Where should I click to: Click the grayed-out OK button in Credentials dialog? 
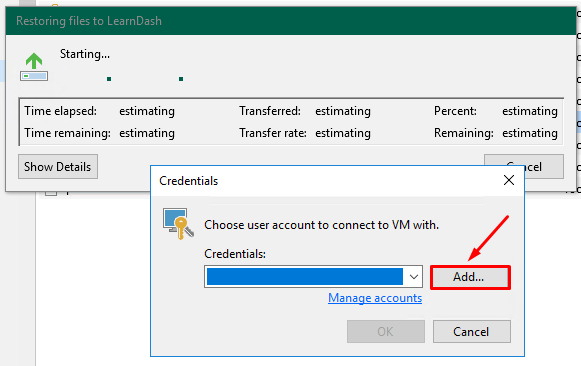point(386,332)
